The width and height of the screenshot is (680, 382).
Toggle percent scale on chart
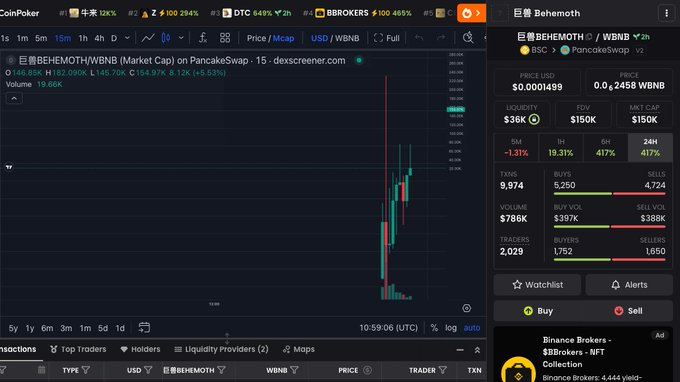pyautogui.click(x=434, y=328)
